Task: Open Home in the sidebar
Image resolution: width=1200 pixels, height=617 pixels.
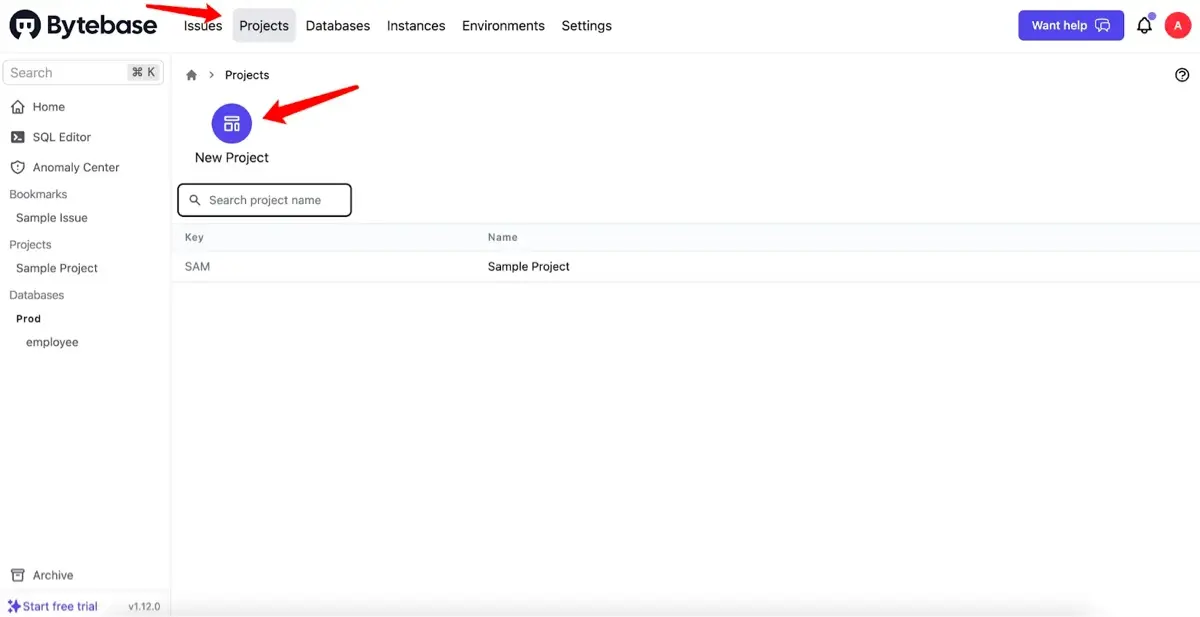Action: click(x=48, y=107)
